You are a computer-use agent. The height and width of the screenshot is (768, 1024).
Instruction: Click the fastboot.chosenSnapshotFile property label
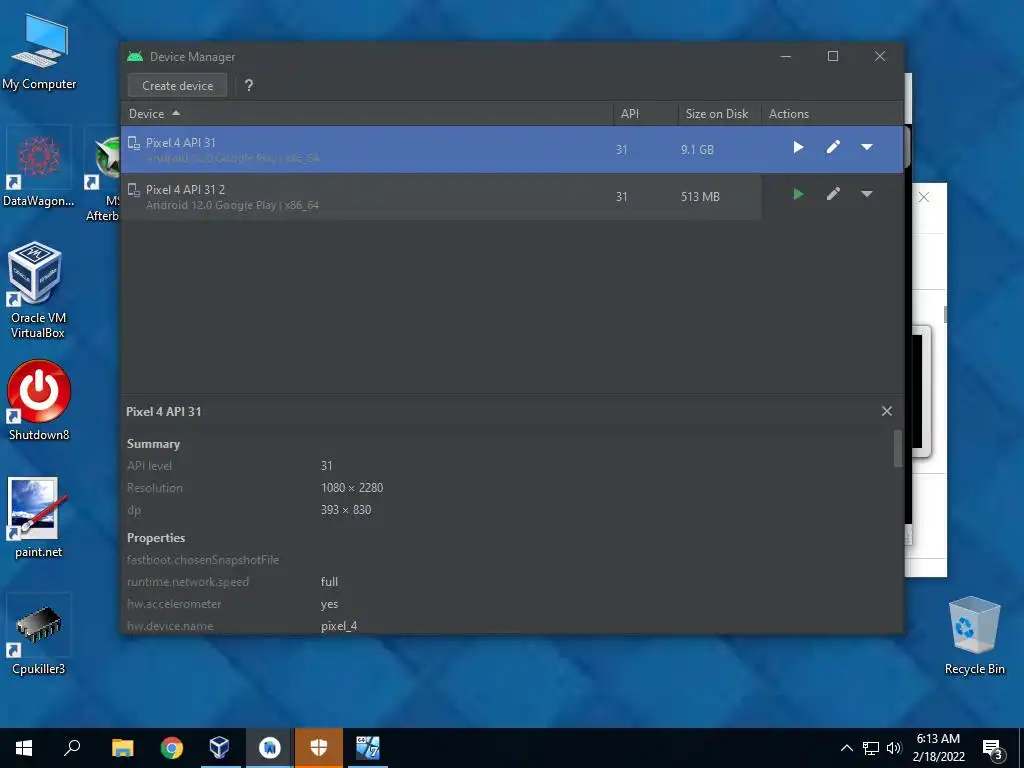pos(203,560)
